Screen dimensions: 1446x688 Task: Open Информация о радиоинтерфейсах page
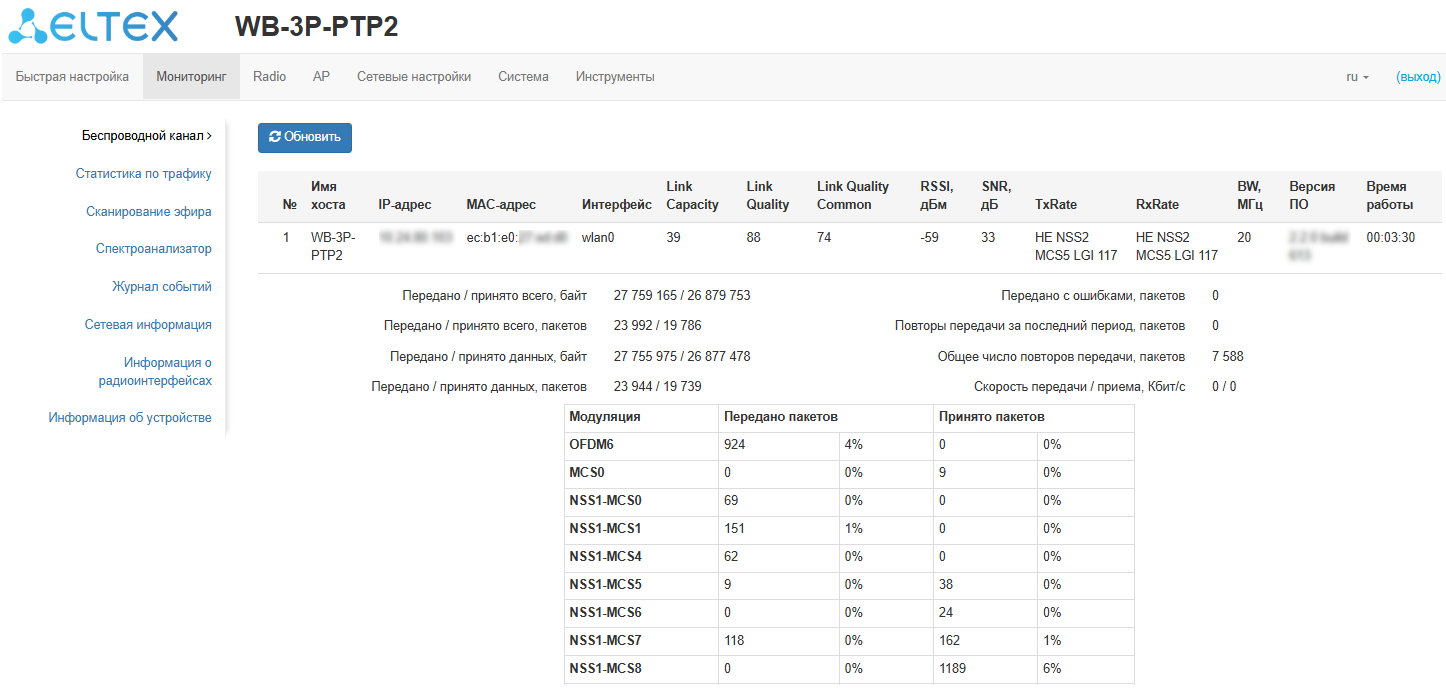[x=155, y=371]
